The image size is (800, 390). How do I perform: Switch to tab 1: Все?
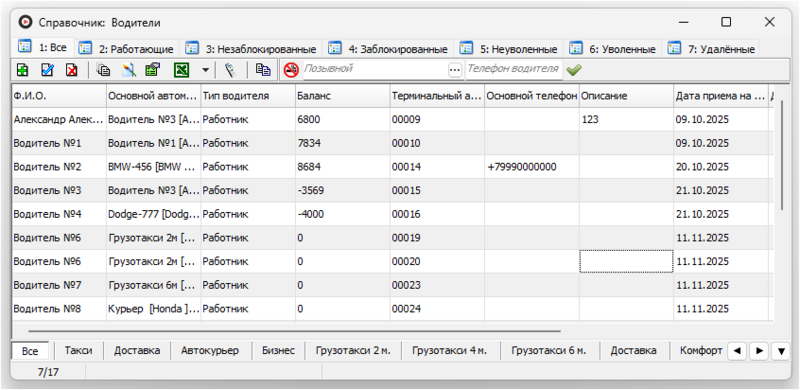click(x=44, y=47)
